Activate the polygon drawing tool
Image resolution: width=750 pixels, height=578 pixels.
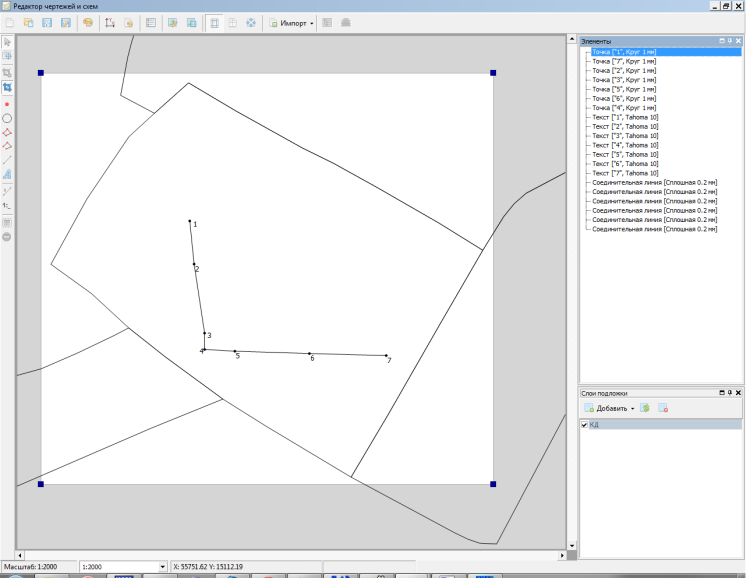[7, 132]
